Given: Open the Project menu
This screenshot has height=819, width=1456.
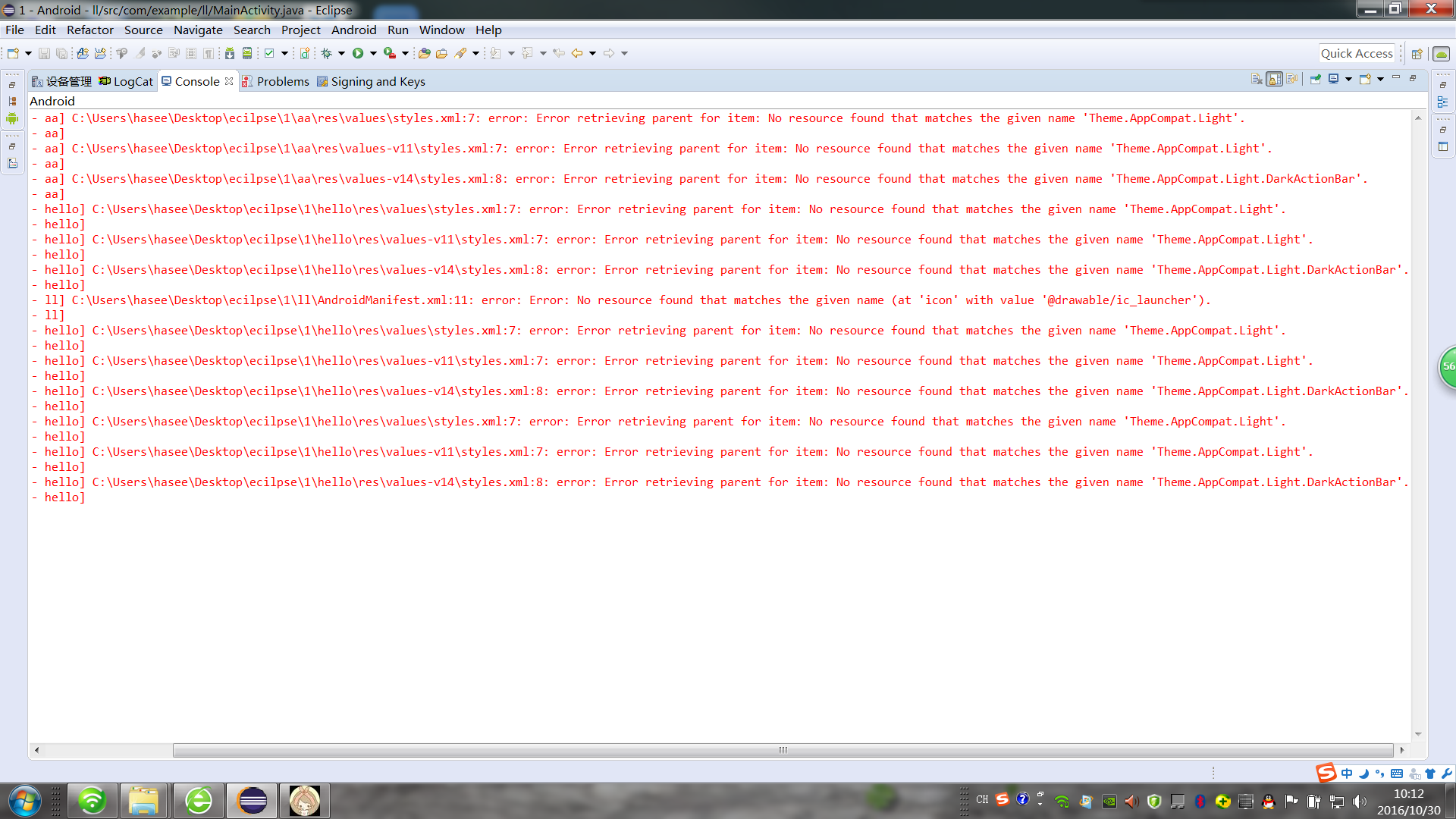Looking at the screenshot, I should click(x=300, y=30).
